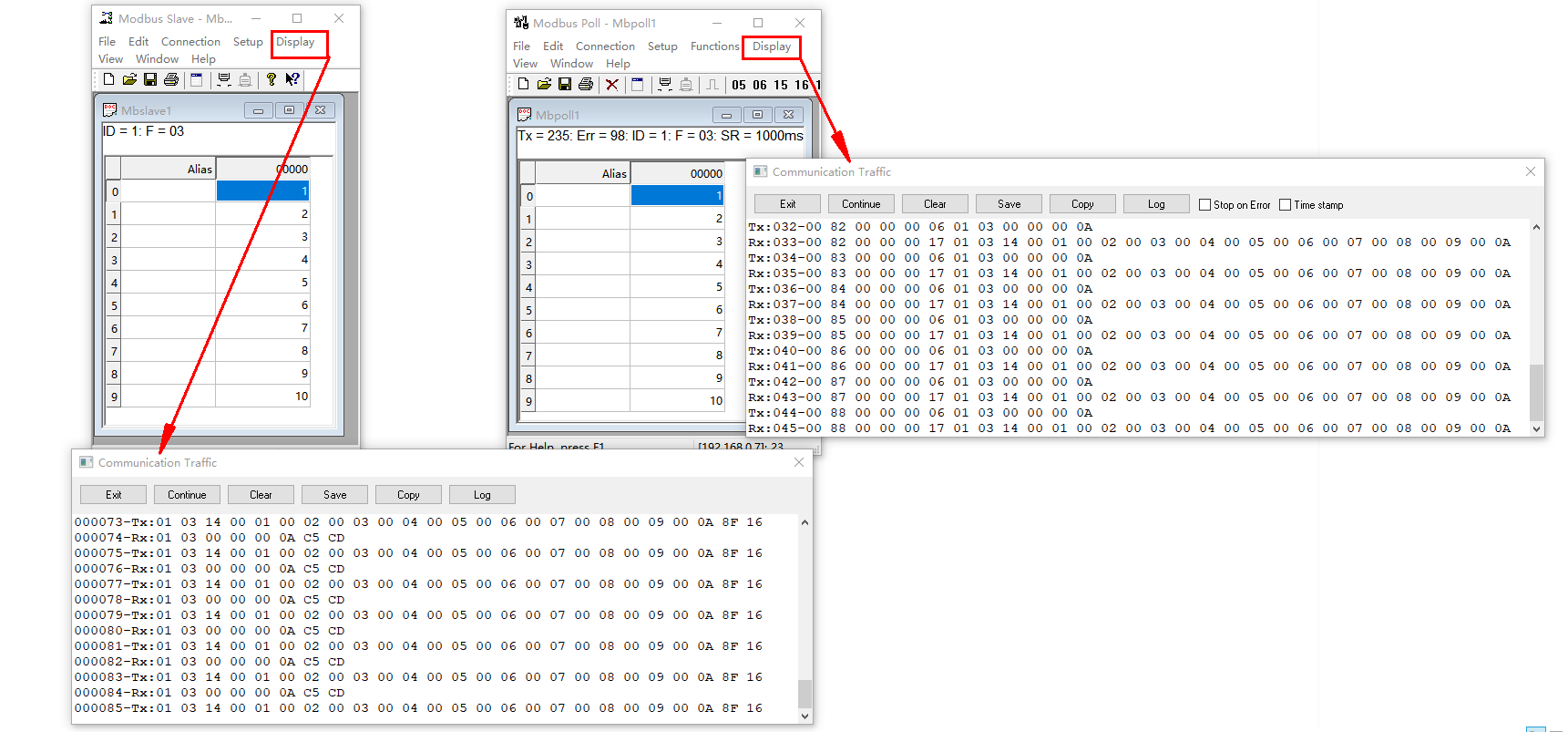Click red X delete icon in Modbus Poll

click(x=612, y=85)
